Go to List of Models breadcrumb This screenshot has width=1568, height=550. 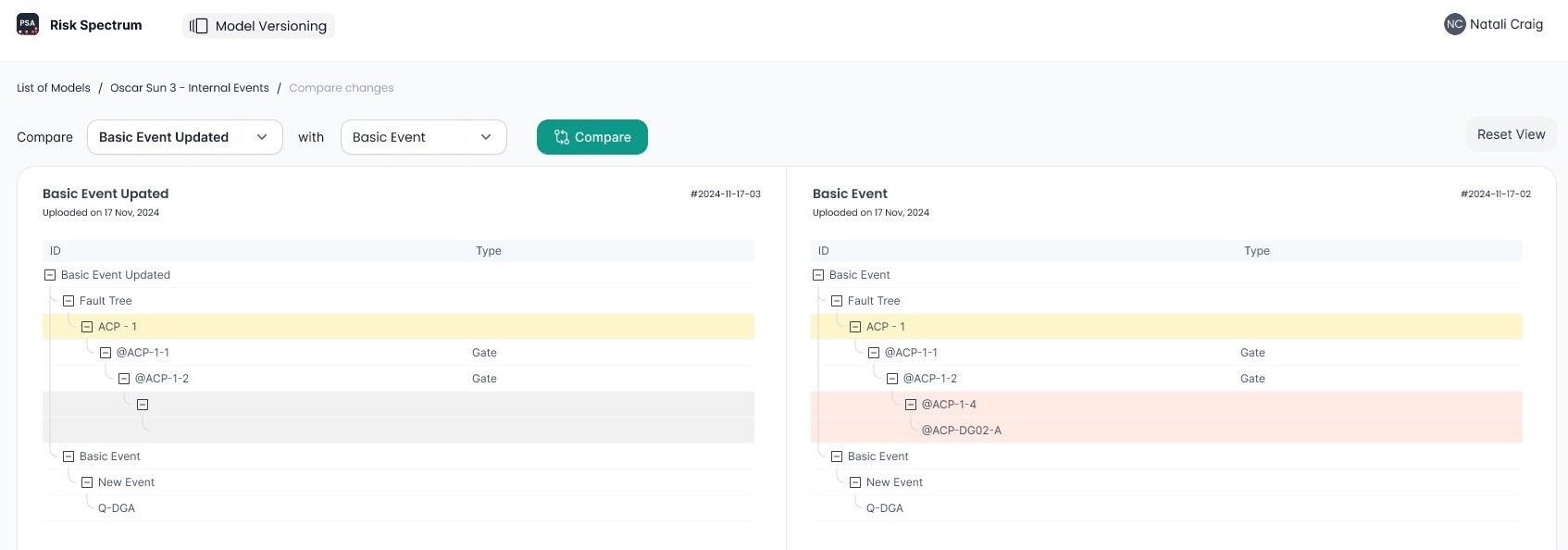tap(54, 88)
